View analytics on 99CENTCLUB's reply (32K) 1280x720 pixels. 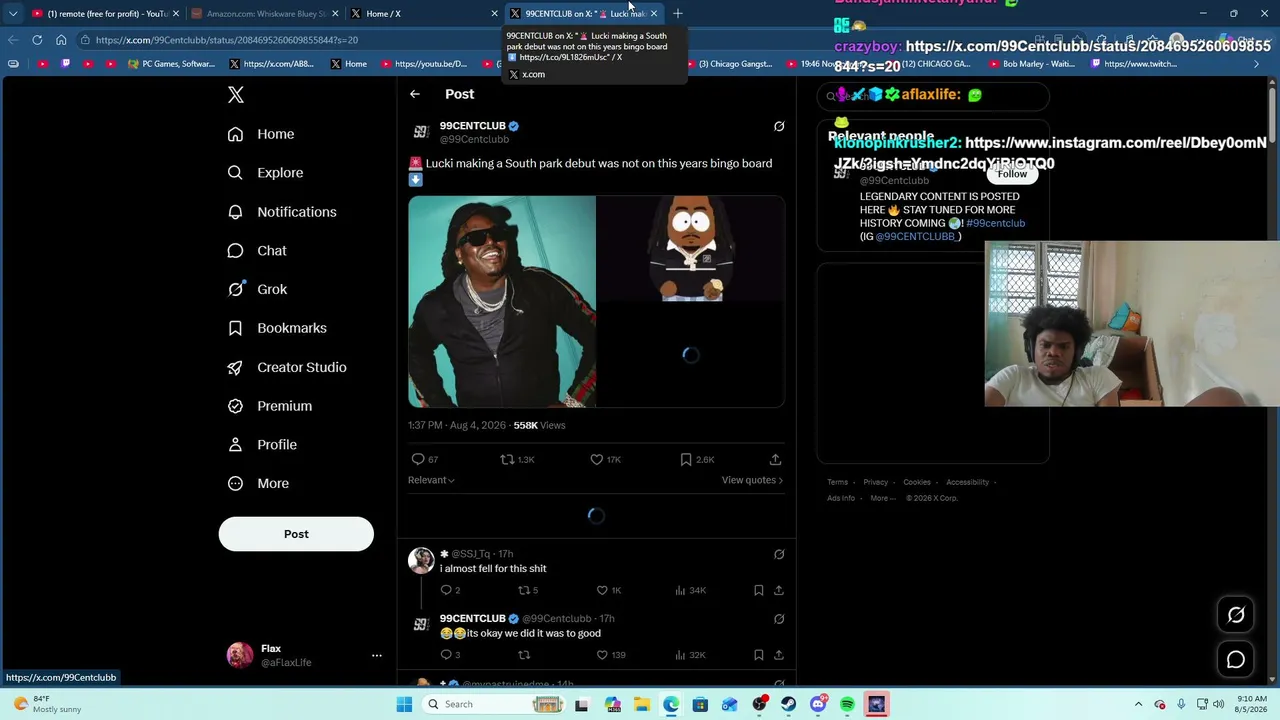point(690,655)
